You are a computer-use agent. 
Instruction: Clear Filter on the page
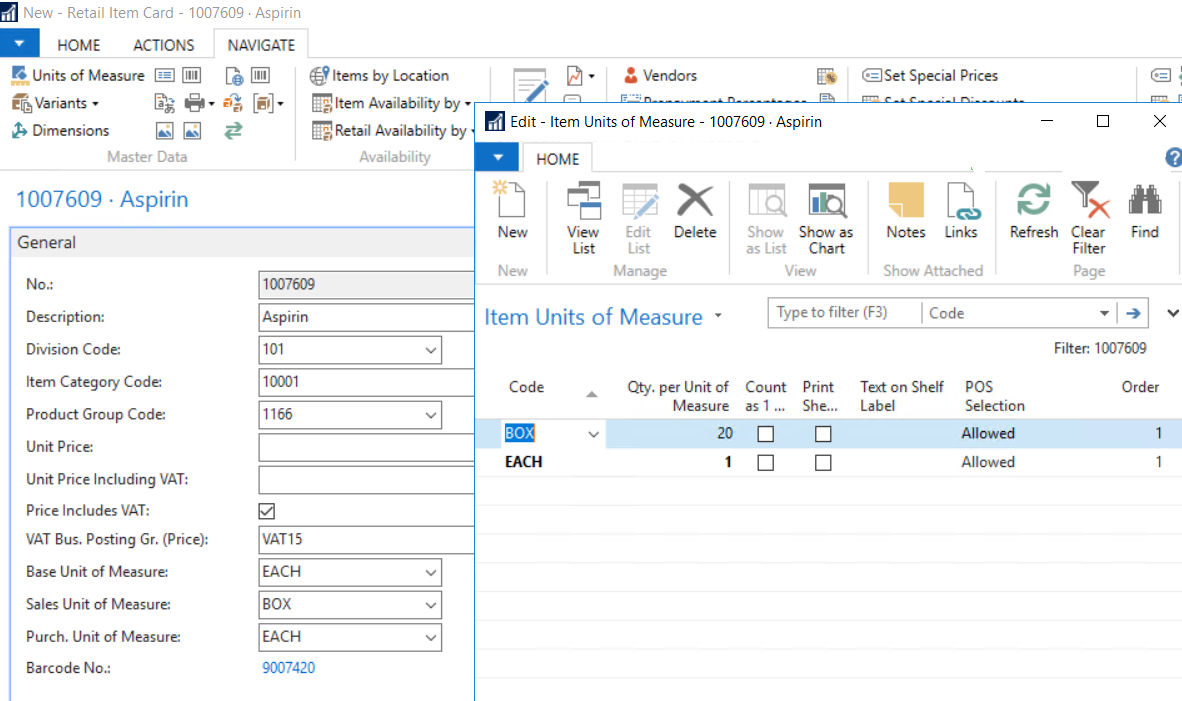(x=1089, y=218)
